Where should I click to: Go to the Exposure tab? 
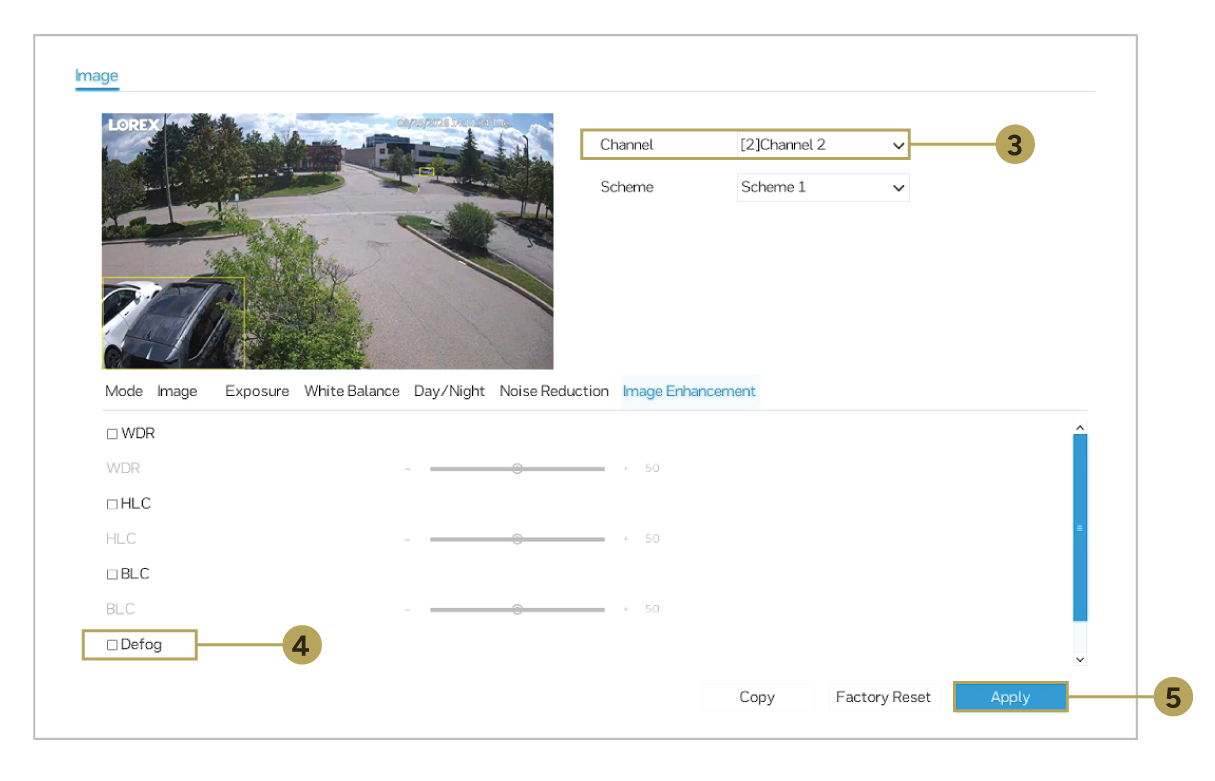pos(257,391)
